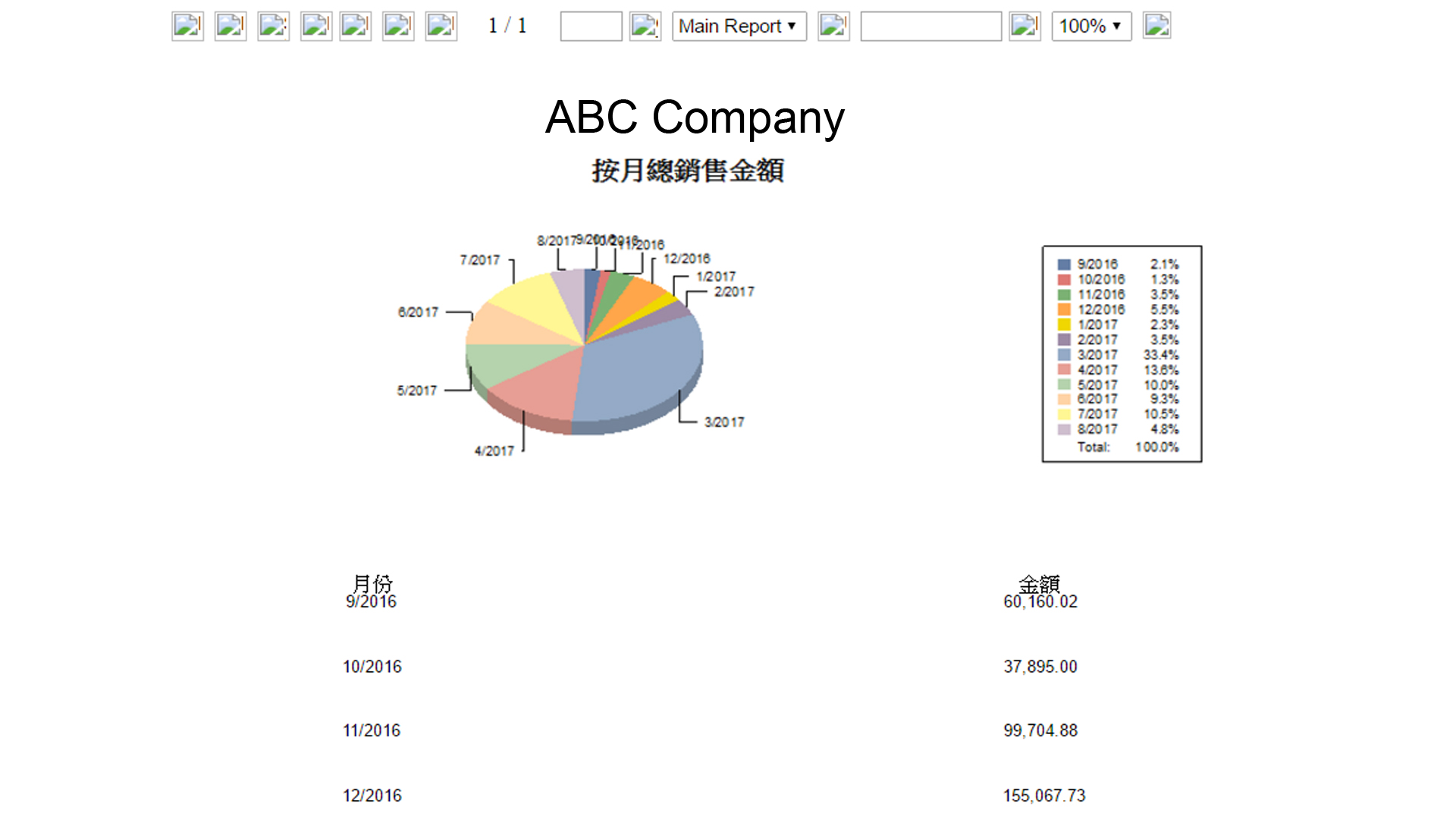Click the fourth toolbar icon (First page)
This screenshot has height=819, width=1456.
315,26
